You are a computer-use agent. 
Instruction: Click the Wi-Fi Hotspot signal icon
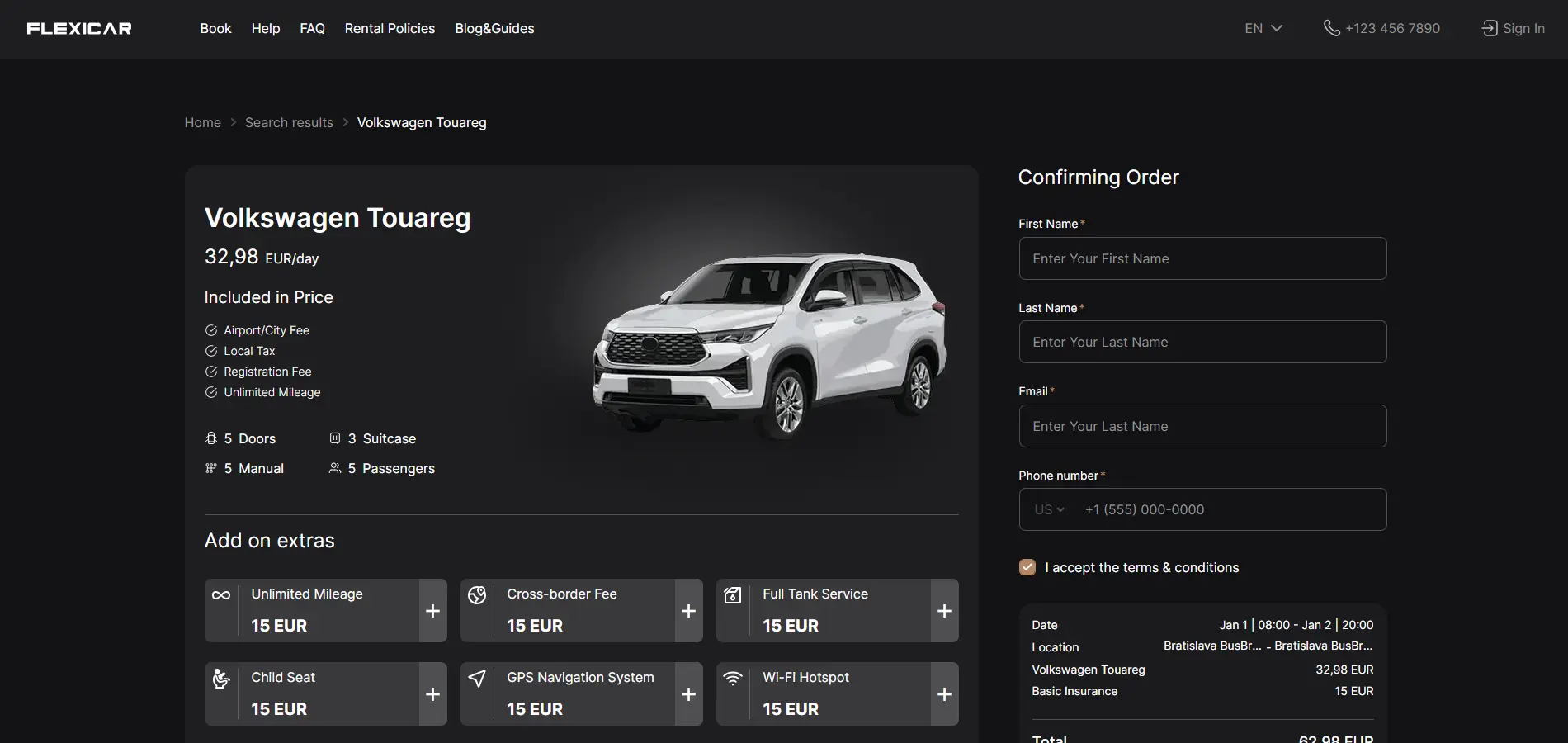(x=733, y=679)
